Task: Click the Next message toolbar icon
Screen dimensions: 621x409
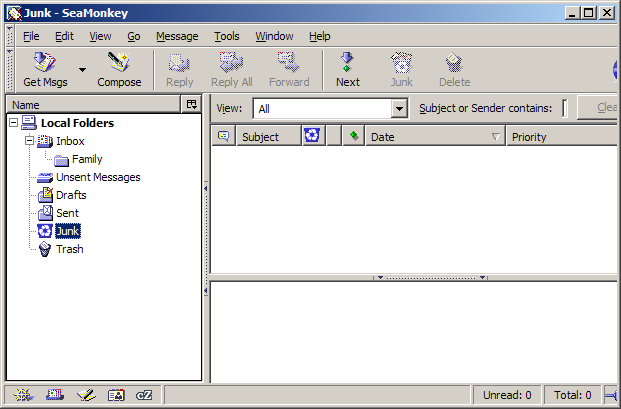Action: [x=347, y=70]
